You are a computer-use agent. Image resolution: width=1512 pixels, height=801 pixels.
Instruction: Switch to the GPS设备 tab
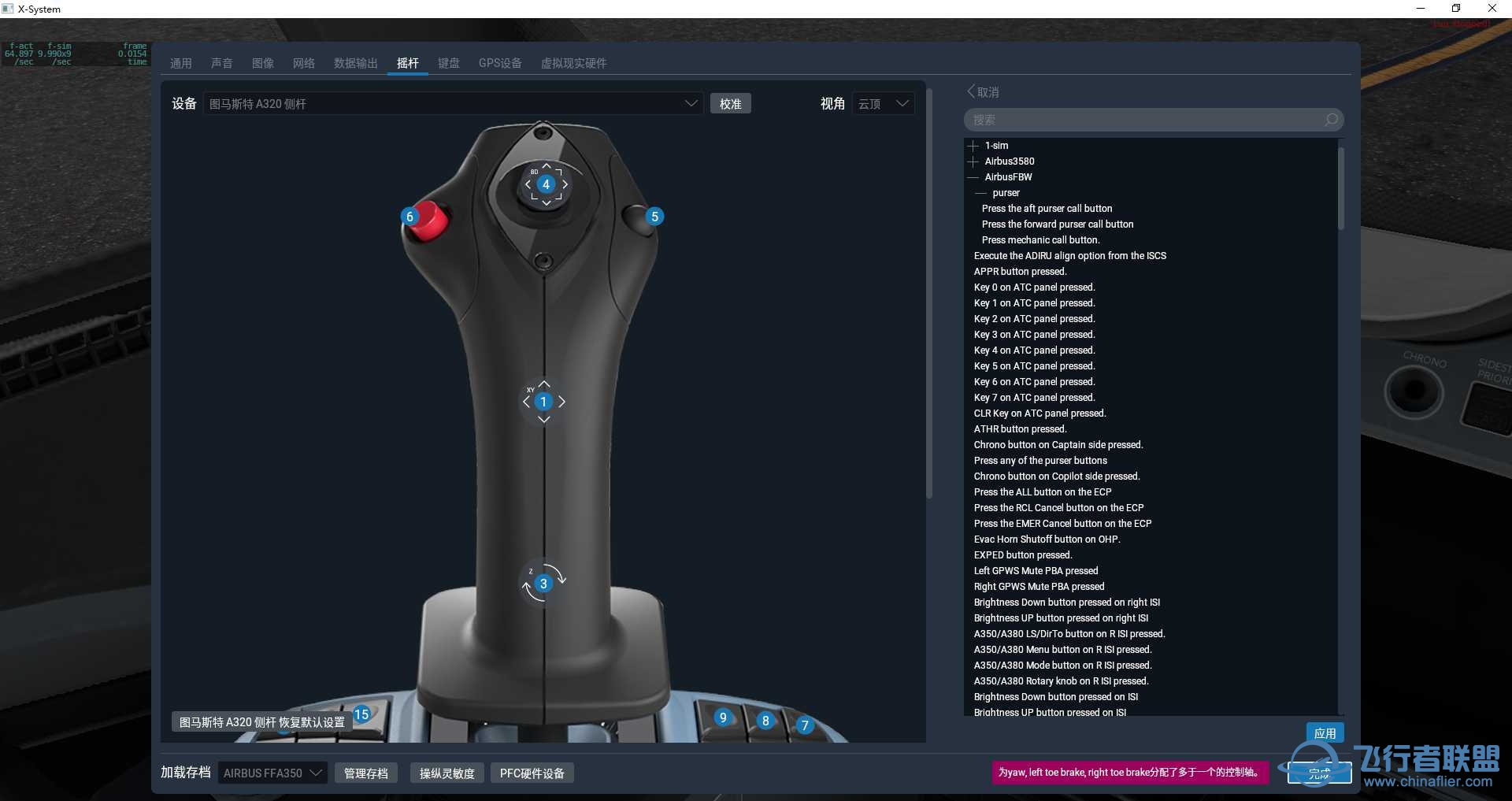[500, 63]
